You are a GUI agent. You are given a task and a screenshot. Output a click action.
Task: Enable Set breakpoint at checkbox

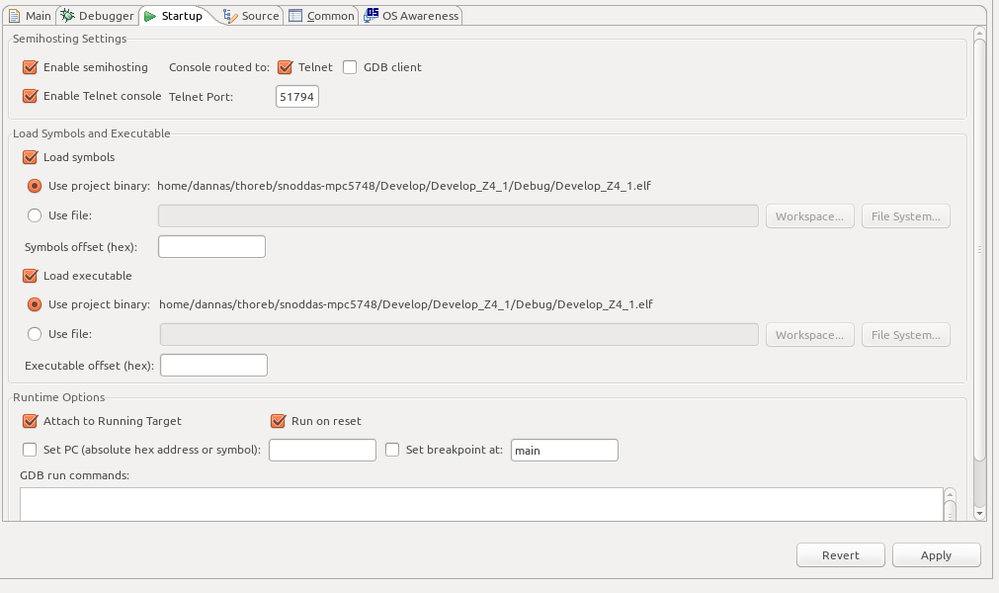392,450
